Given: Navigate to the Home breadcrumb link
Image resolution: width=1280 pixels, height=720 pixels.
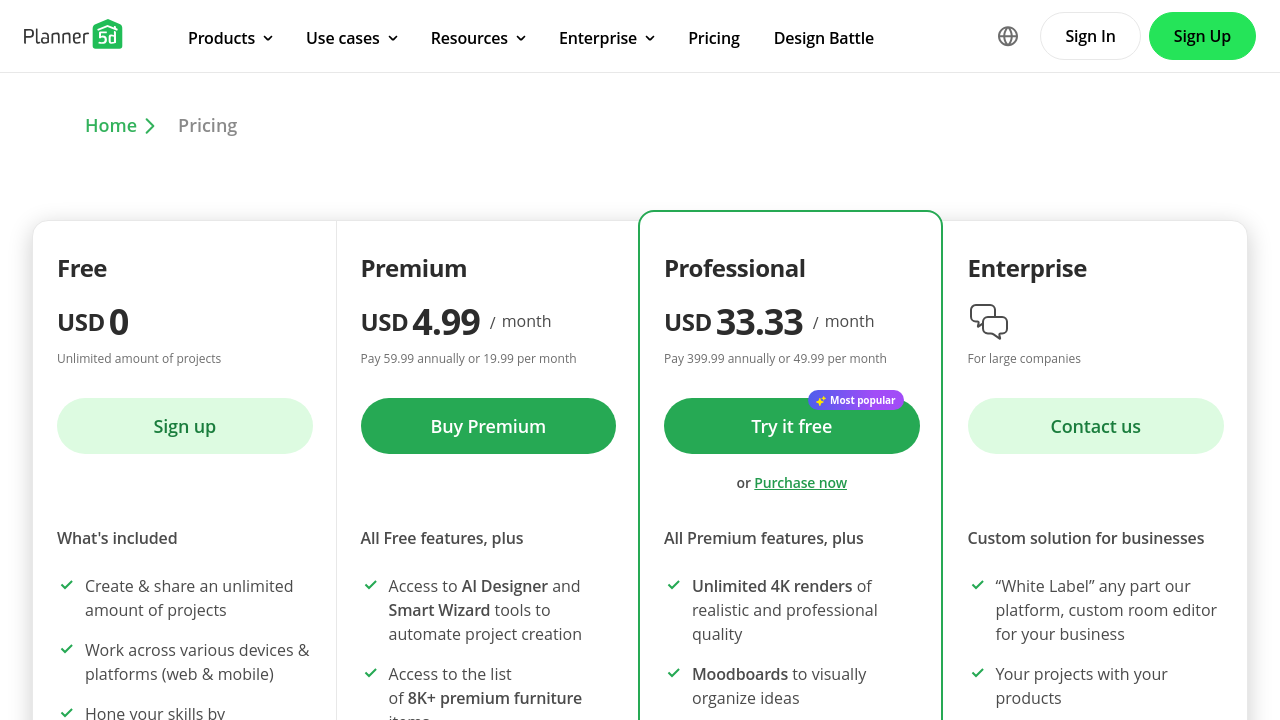Looking at the screenshot, I should 111,126.
